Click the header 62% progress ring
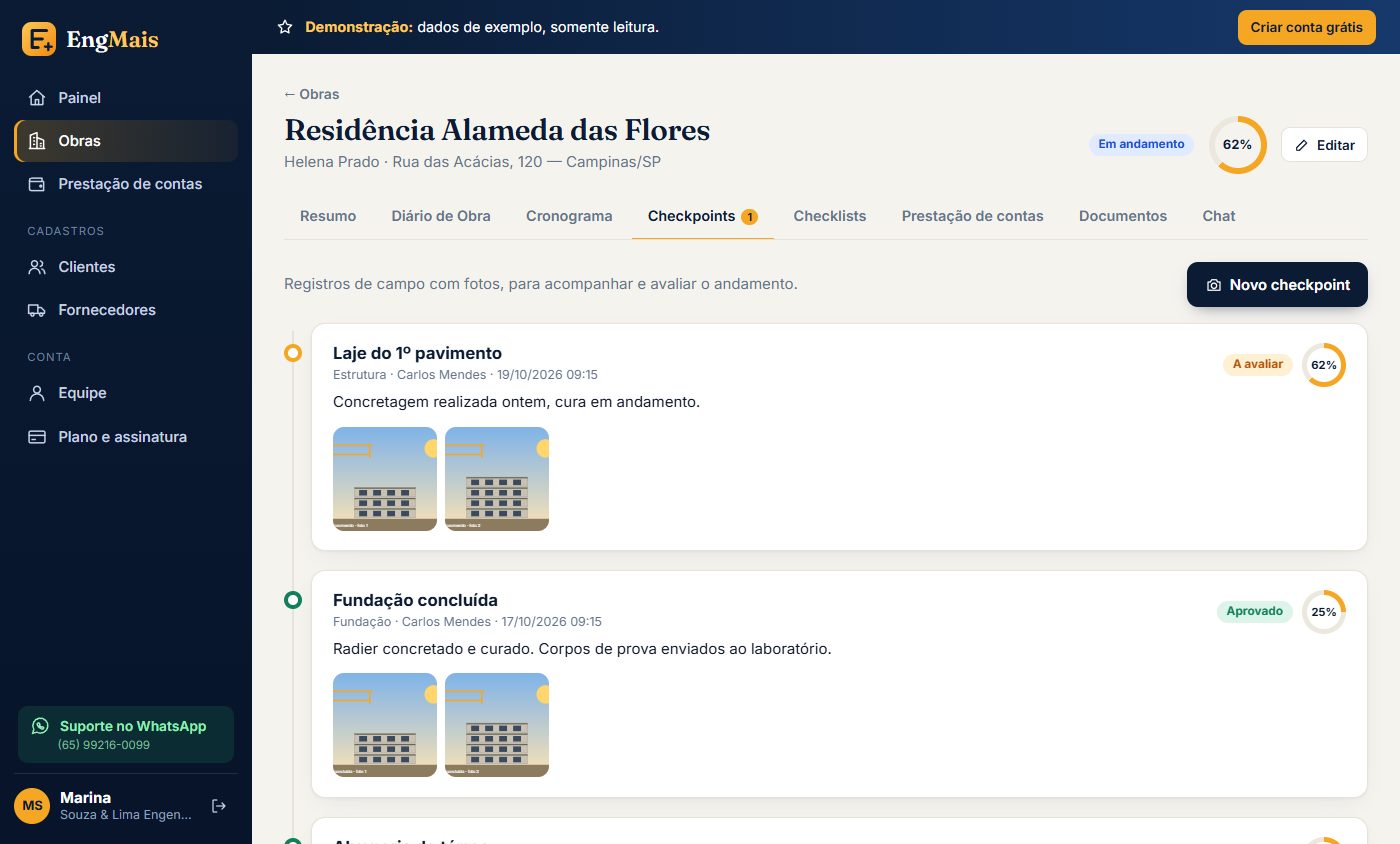The width and height of the screenshot is (1400, 844). tap(1237, 145)
